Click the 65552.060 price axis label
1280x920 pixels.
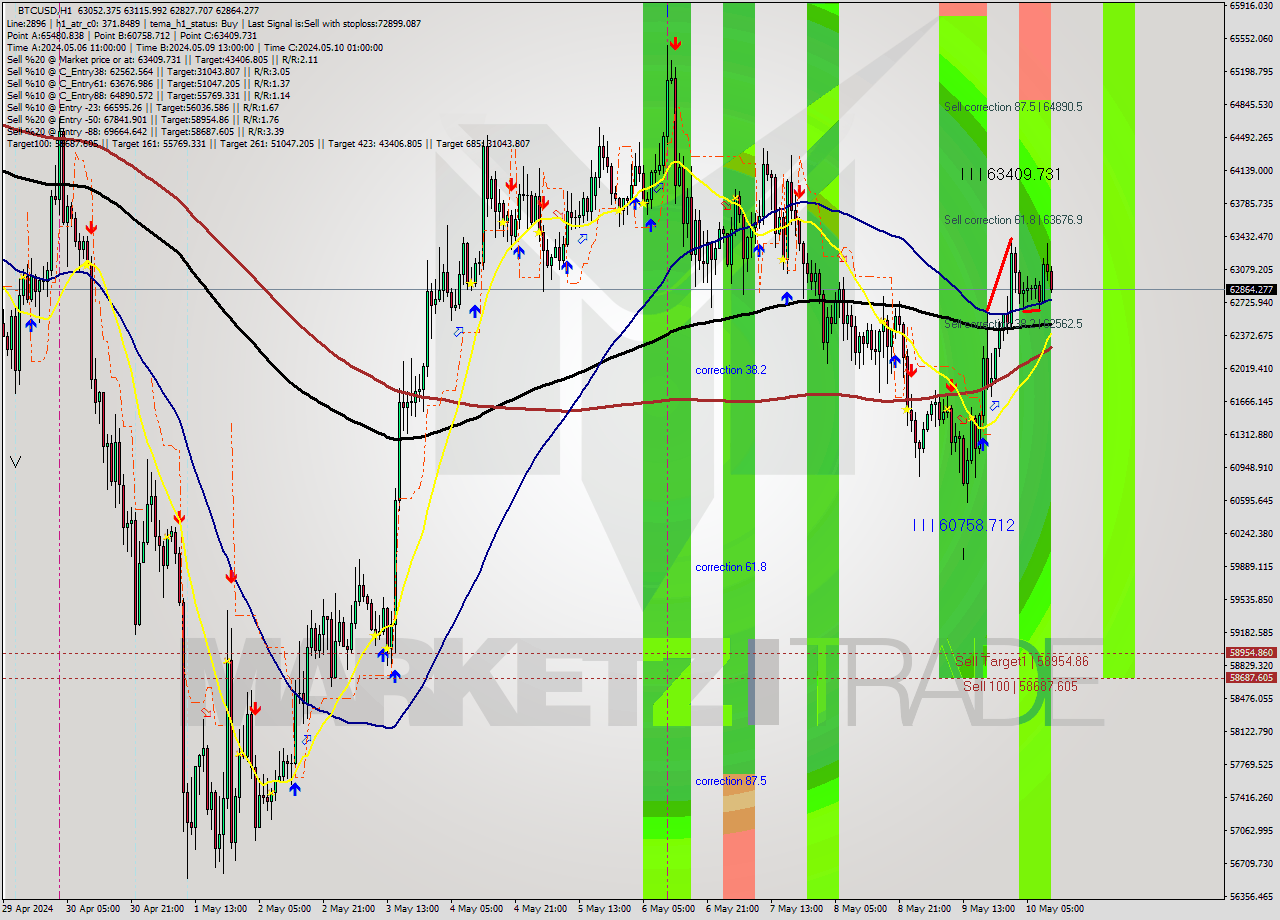pyautogui.click(x=1250, y=38)
